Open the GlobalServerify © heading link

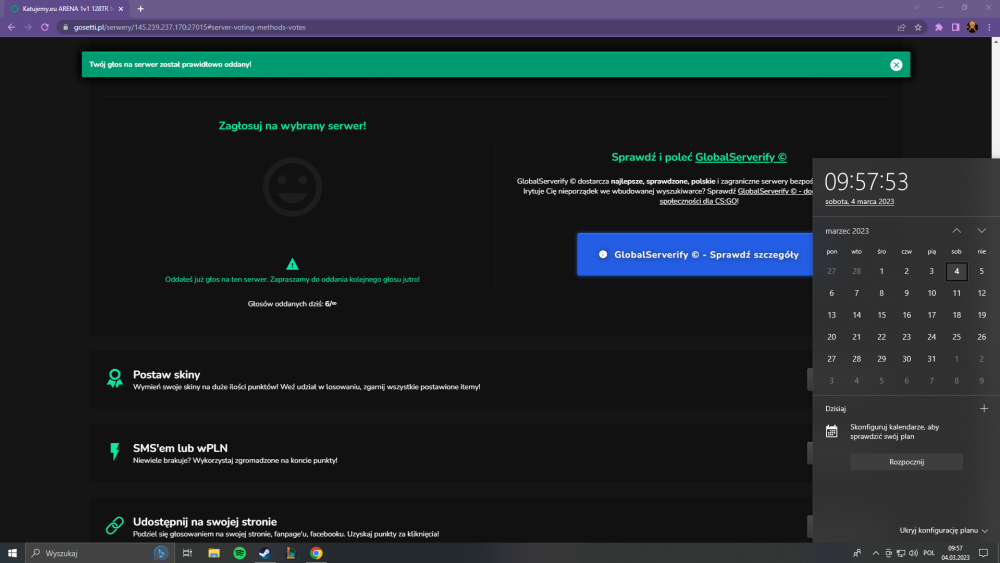tap(740, 157)
